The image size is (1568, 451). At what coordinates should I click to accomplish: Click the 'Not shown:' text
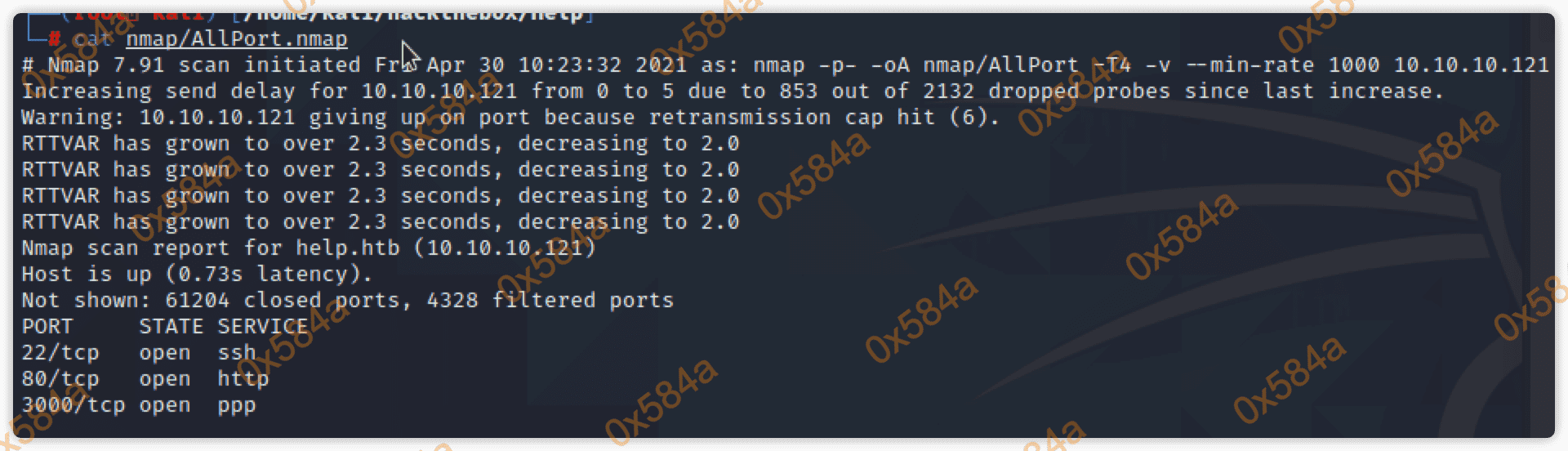coord(86,301)
